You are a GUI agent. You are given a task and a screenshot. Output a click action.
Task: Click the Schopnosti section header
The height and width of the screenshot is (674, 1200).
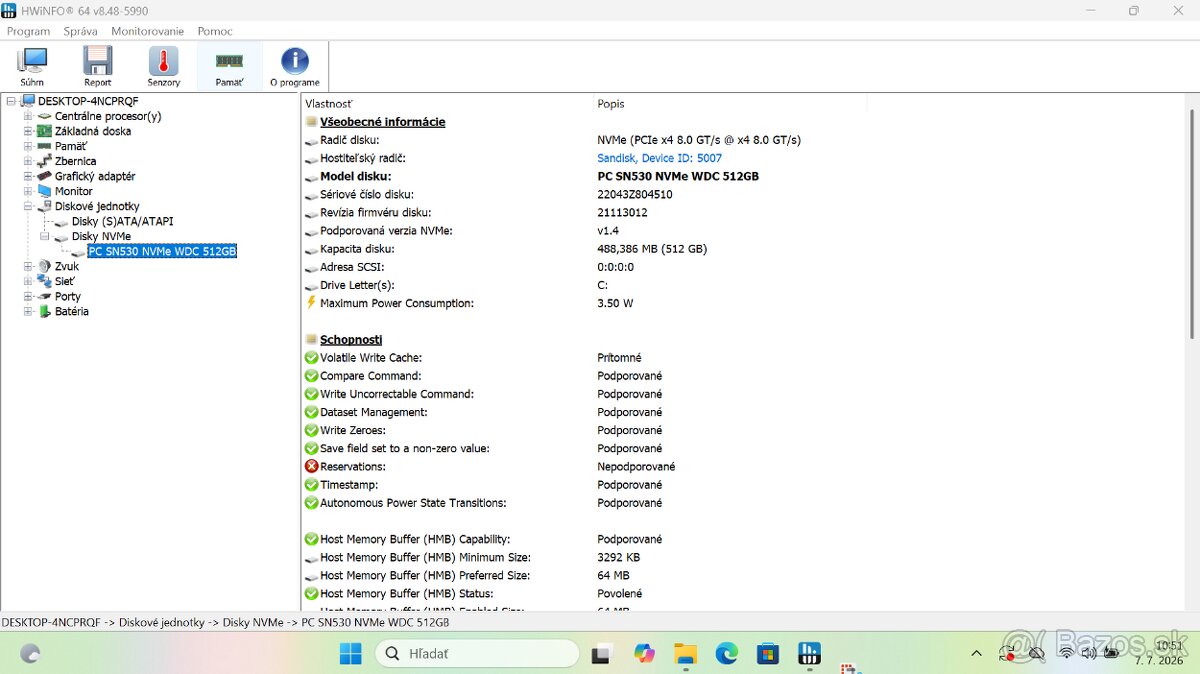point(351,340)
